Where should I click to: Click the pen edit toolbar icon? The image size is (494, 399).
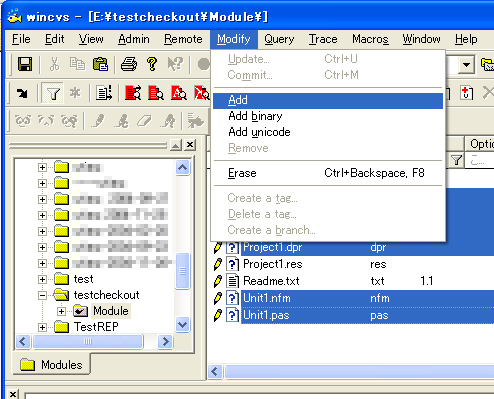coord(99,121)
